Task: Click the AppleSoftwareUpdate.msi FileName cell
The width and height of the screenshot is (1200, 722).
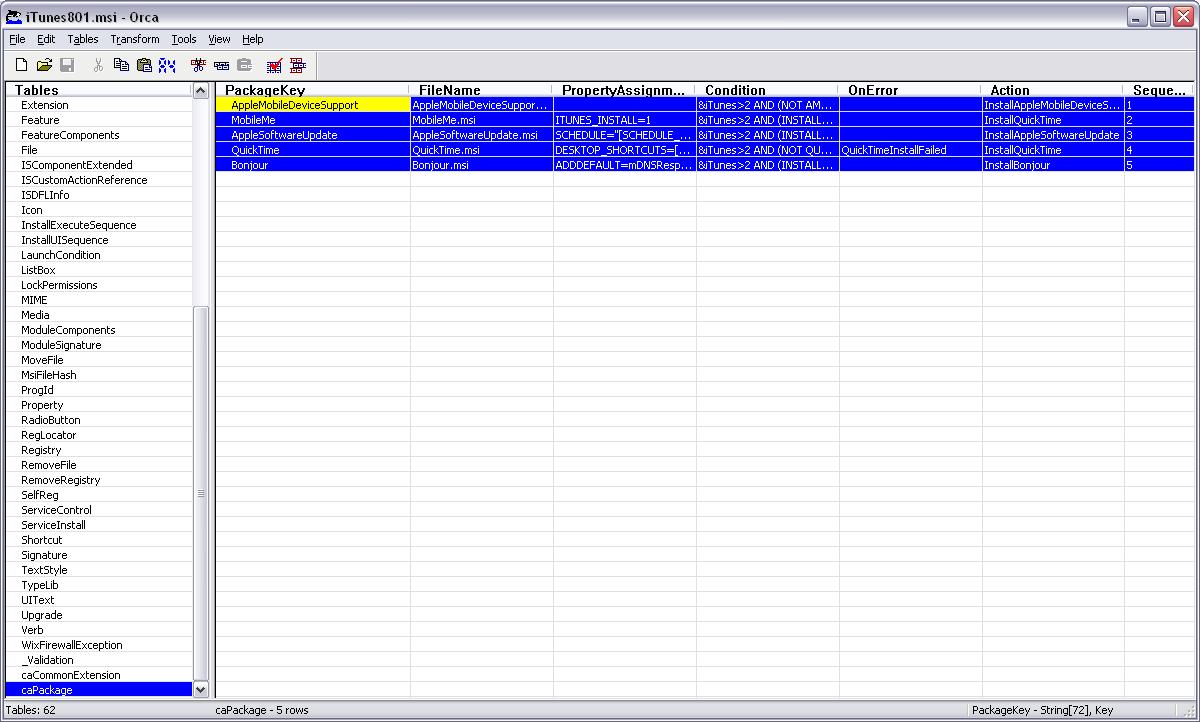Action: tap(481, 135)
